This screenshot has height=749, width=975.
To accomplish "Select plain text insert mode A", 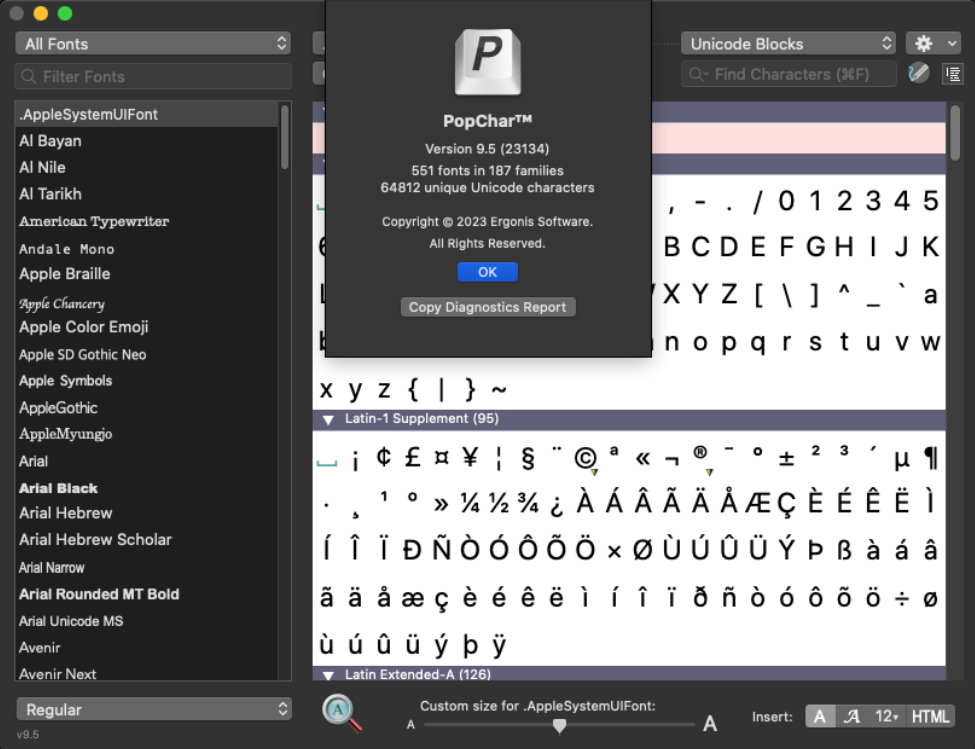I will point(820,716).
